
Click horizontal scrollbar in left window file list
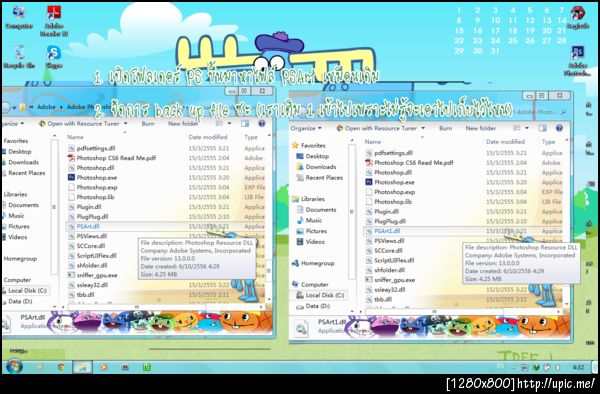[x=137, y=306]
